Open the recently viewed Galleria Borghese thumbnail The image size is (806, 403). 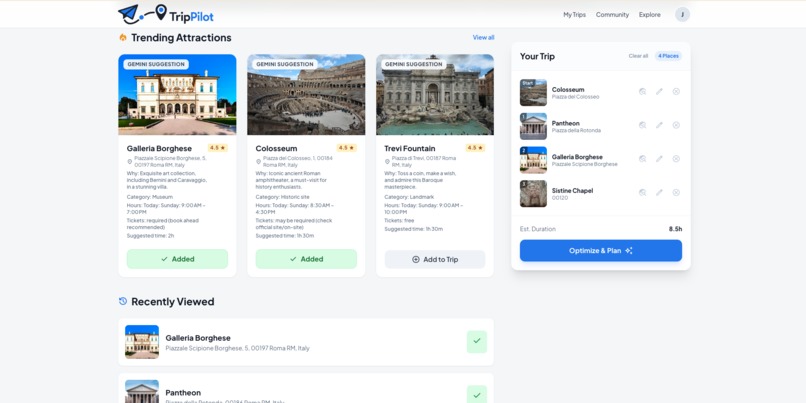pyautogui.click(x=142, y=342)
